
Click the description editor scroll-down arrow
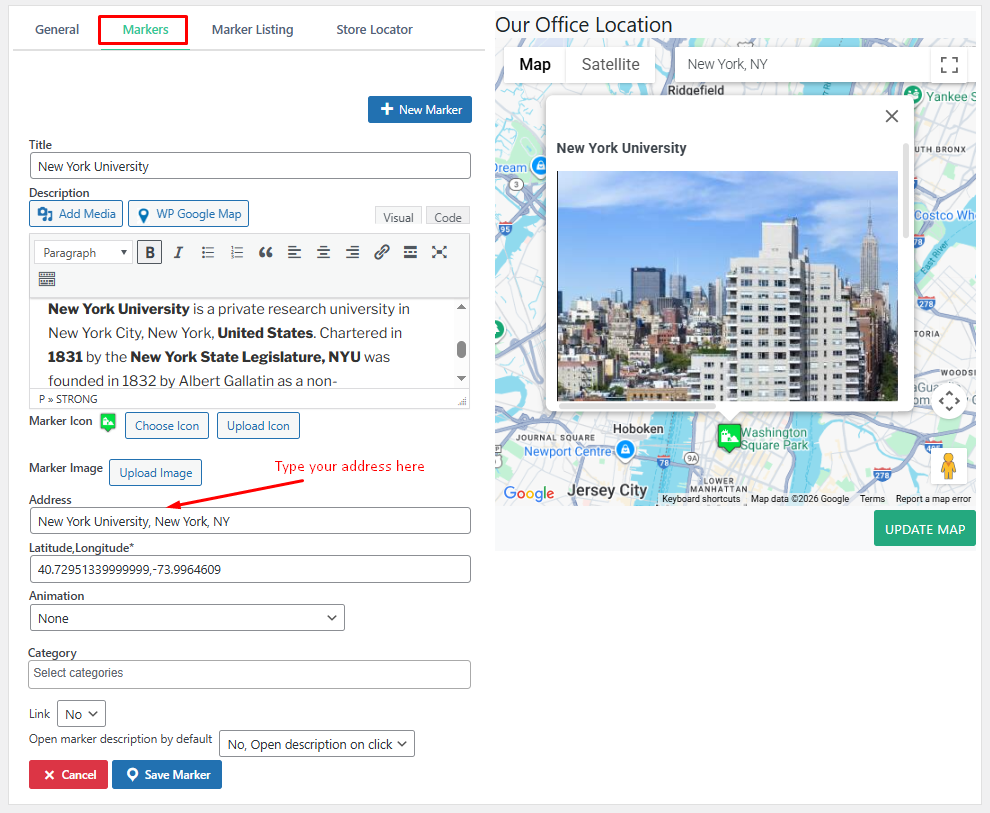coord(462,379)
